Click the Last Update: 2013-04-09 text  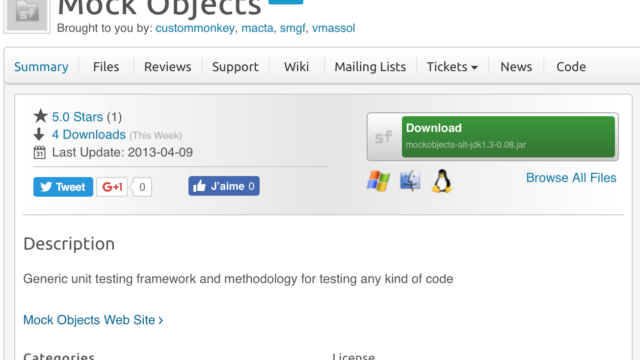[122, 152]
